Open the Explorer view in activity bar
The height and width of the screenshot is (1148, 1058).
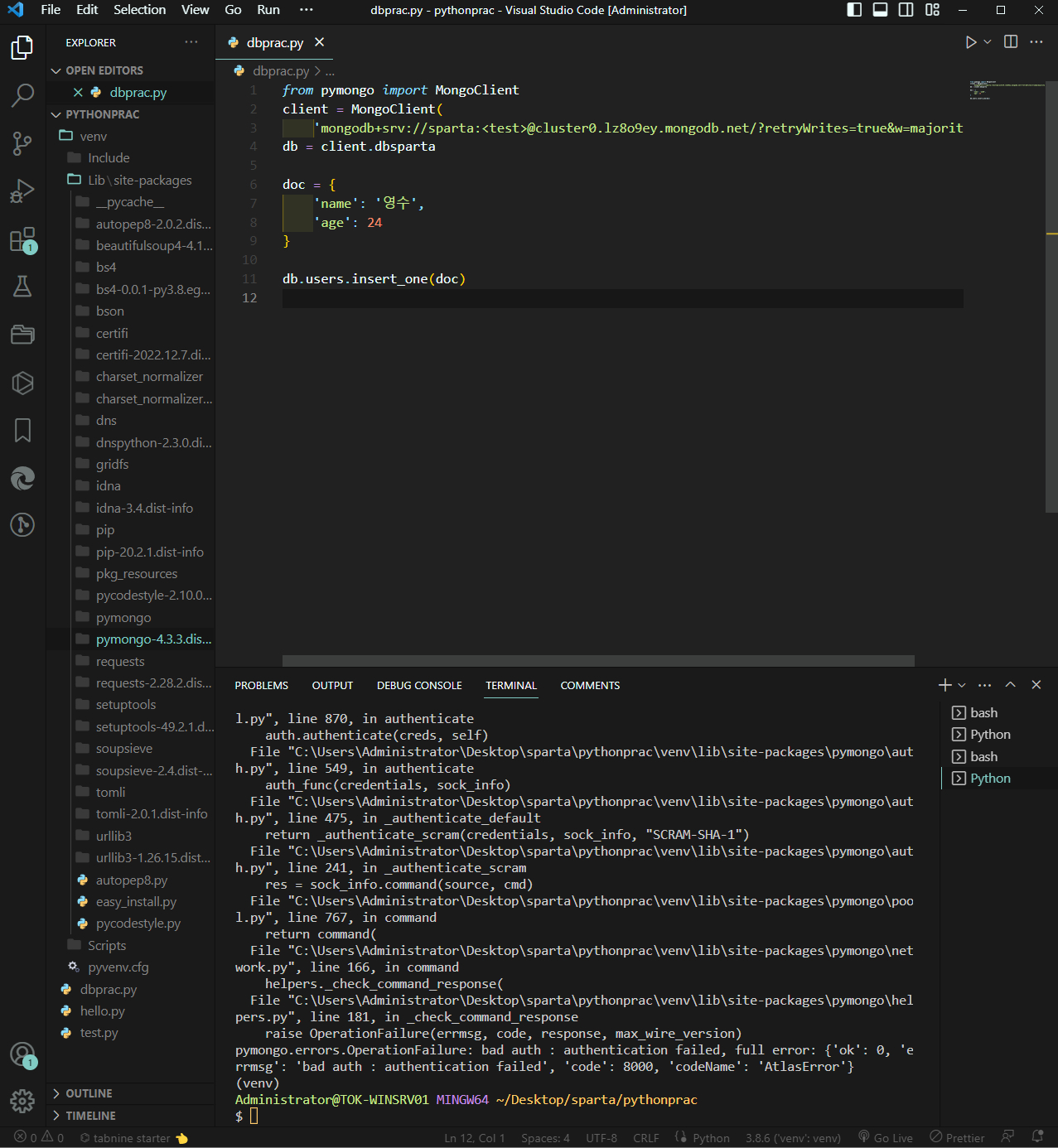tap(22, 48)
